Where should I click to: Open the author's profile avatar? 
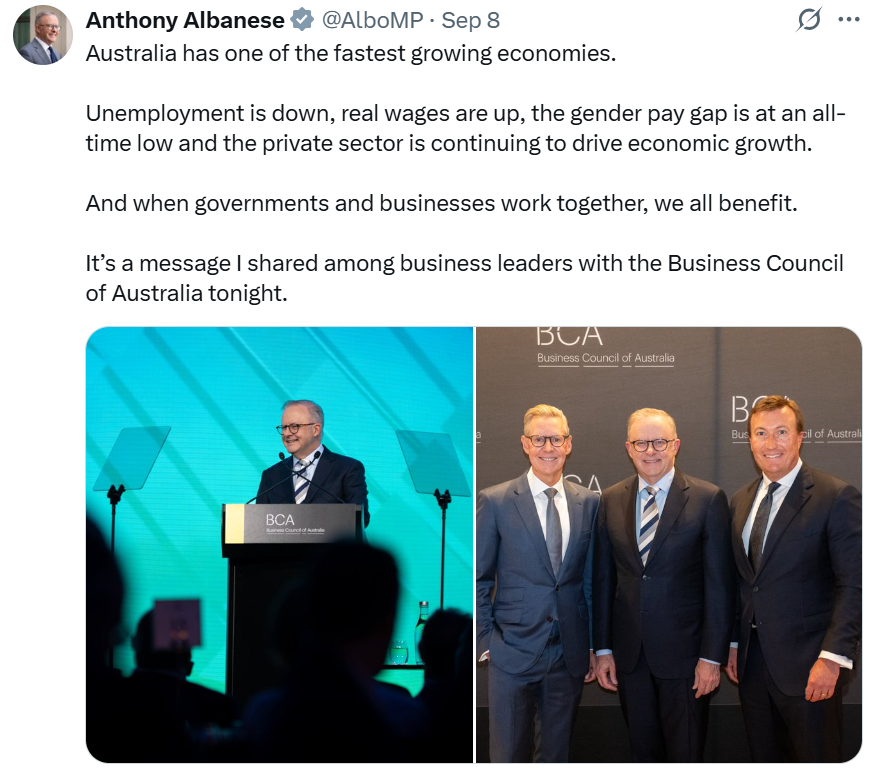pyautogui.click(x=43, y=35)
